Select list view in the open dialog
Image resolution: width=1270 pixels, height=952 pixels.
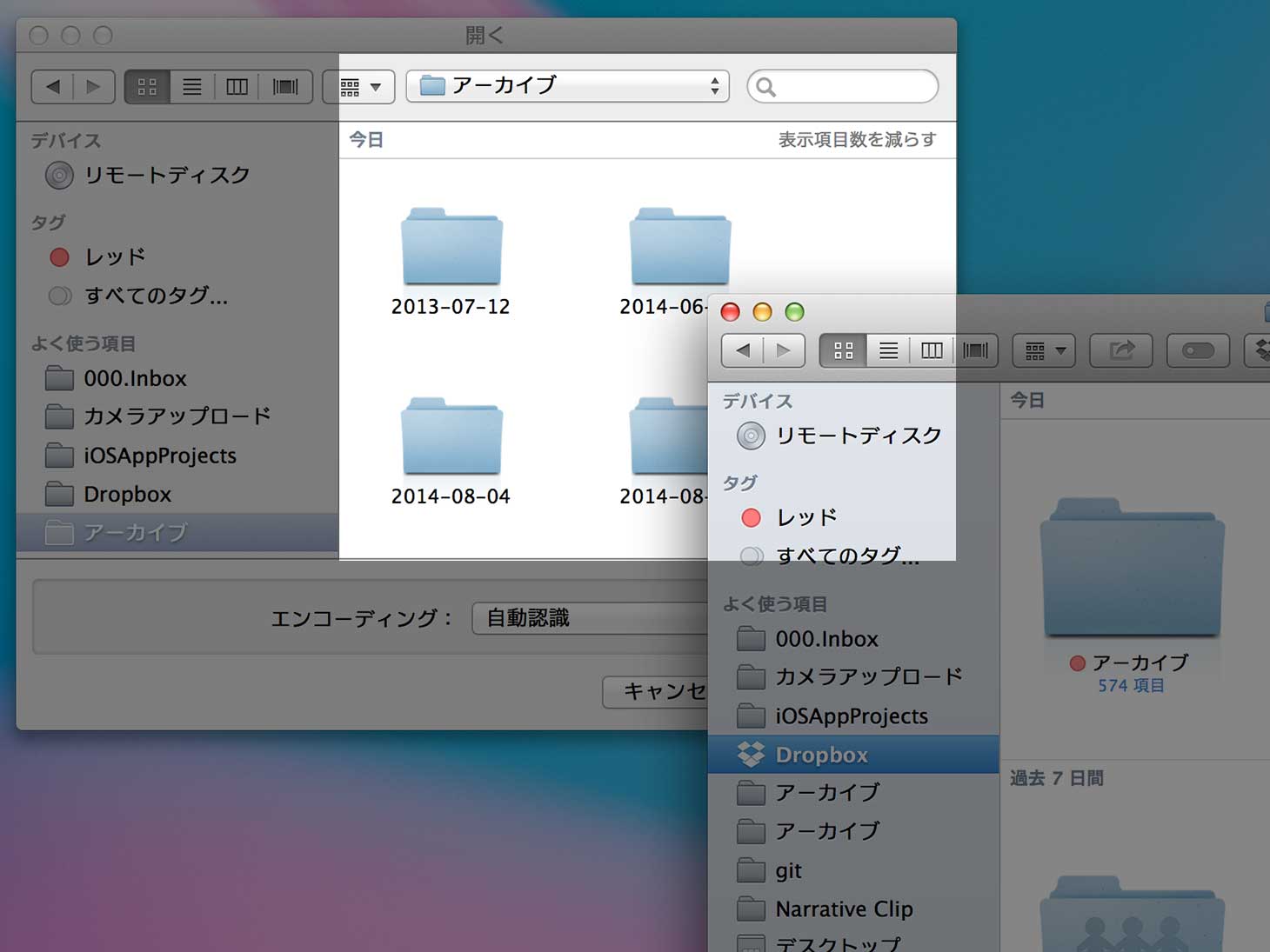tap(192, 86)
